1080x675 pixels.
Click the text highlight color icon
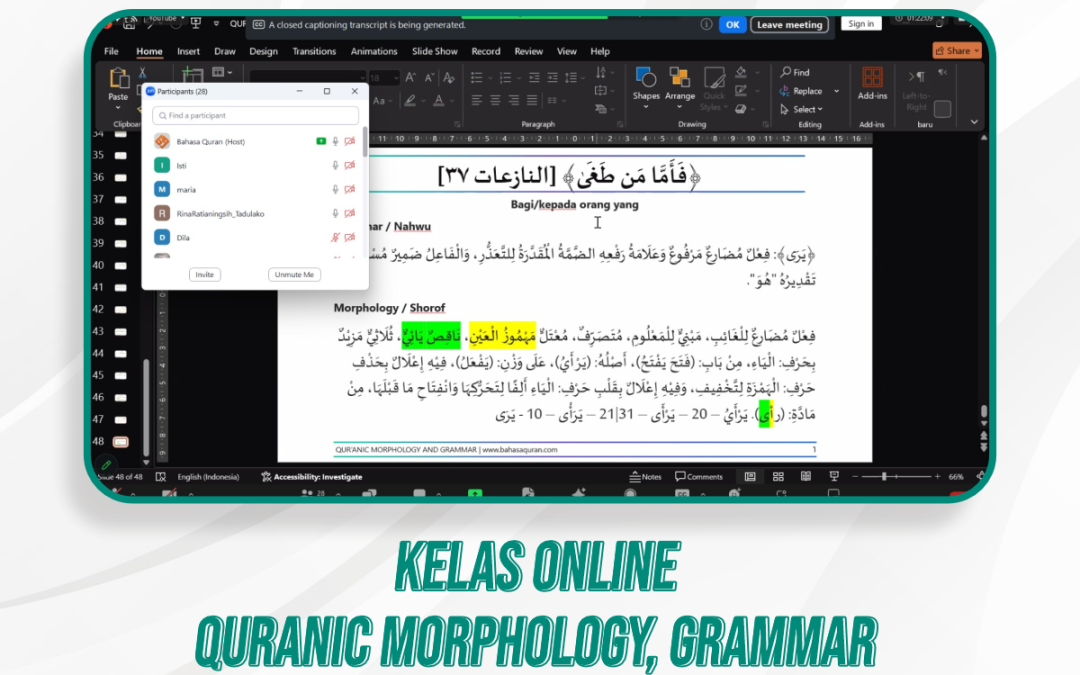click(x=411, y=101)
